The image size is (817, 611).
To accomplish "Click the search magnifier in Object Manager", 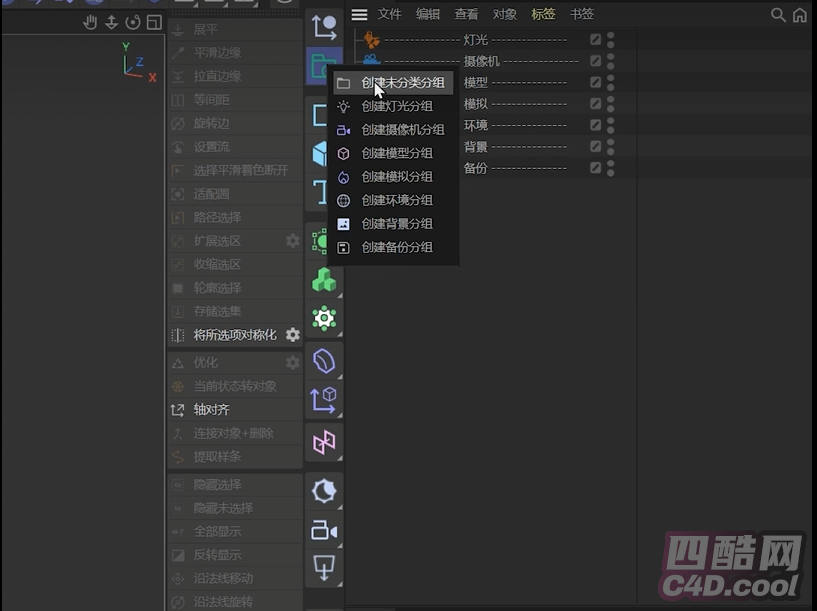I will (778, 15).
